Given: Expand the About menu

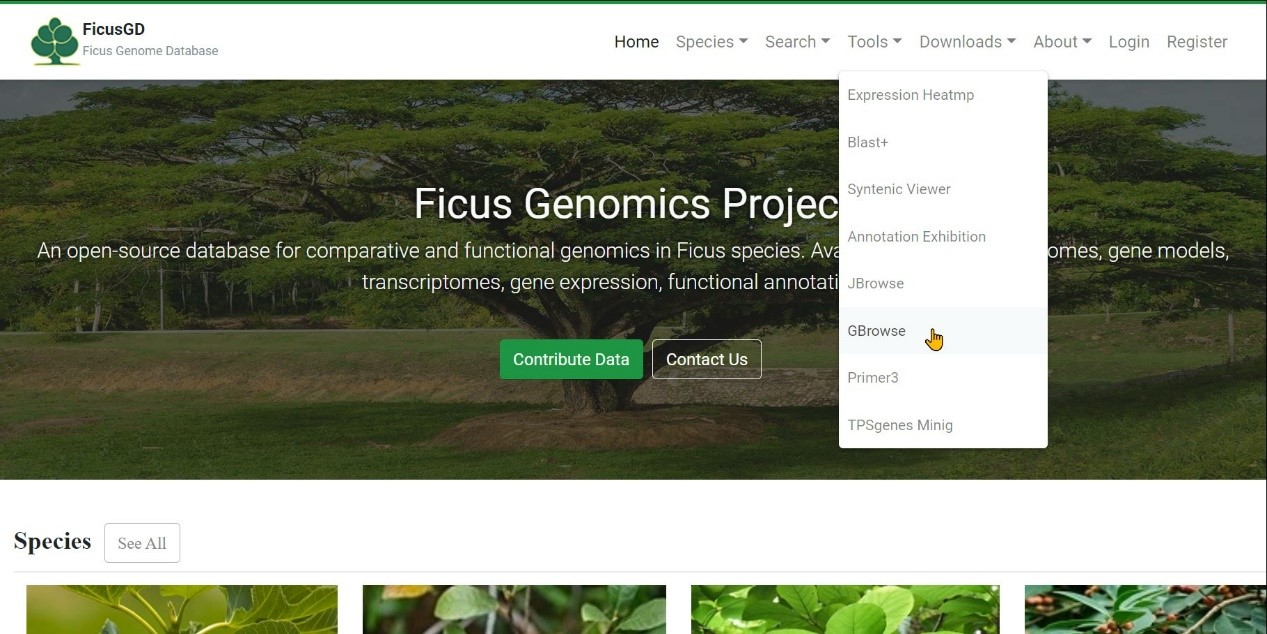Looking at the screenshot, I should point(1062,42).
